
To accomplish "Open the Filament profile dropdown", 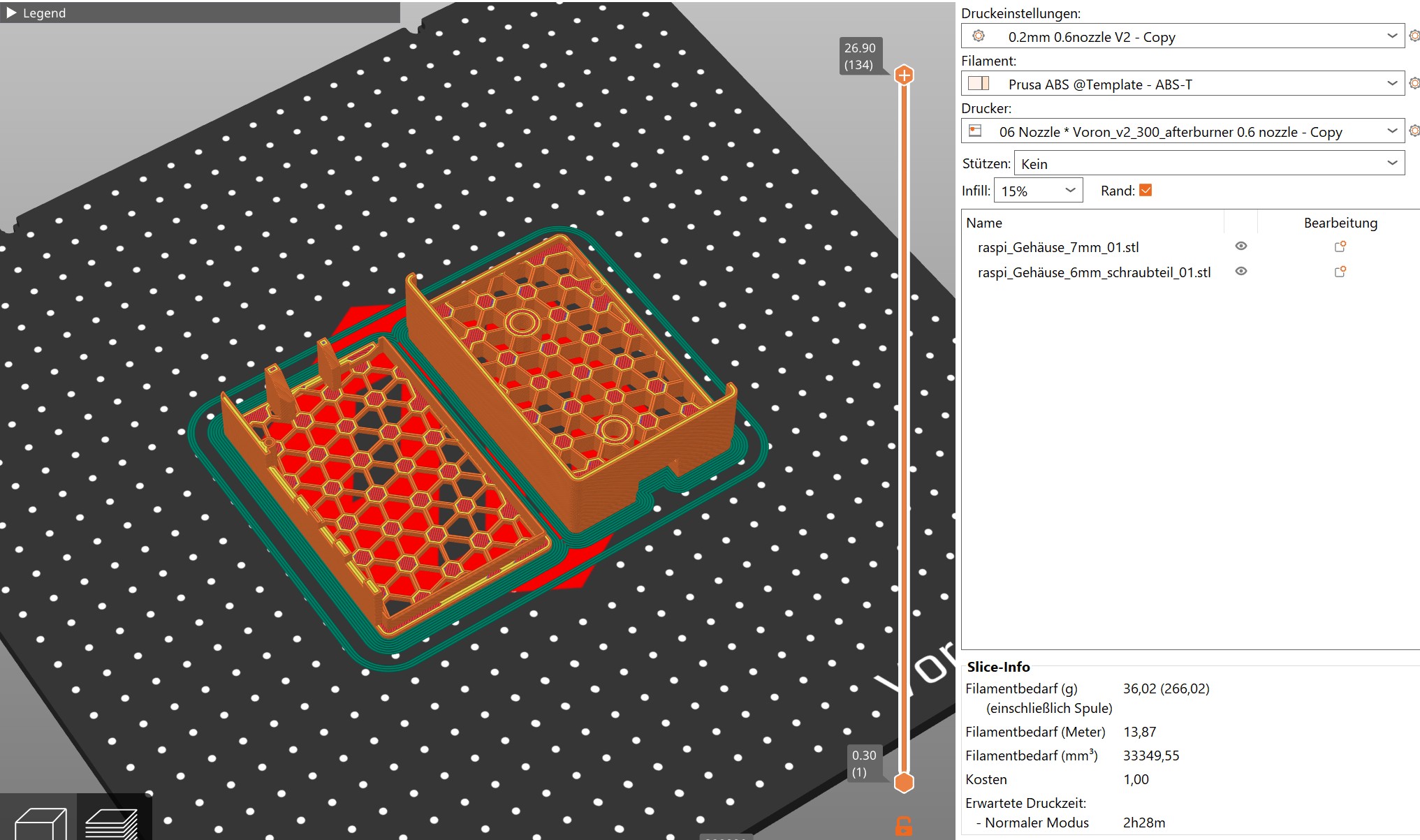I will (1183, 84).
